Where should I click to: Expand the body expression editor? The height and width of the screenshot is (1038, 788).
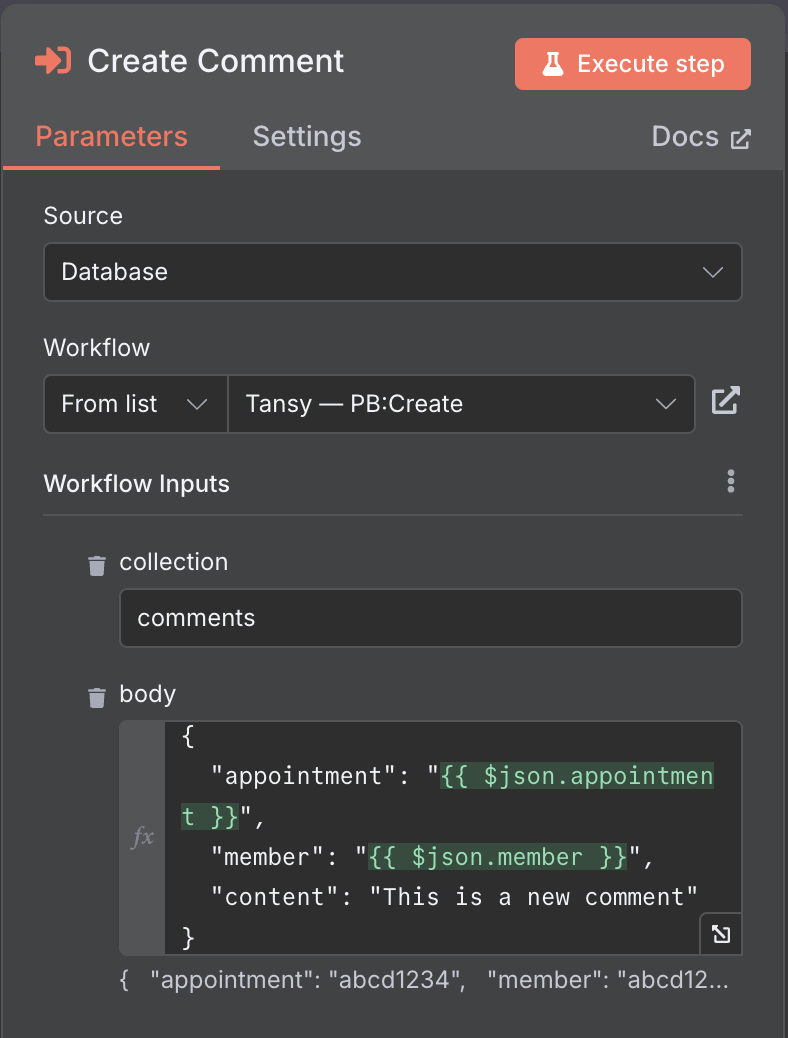click(x=720, y=934)
